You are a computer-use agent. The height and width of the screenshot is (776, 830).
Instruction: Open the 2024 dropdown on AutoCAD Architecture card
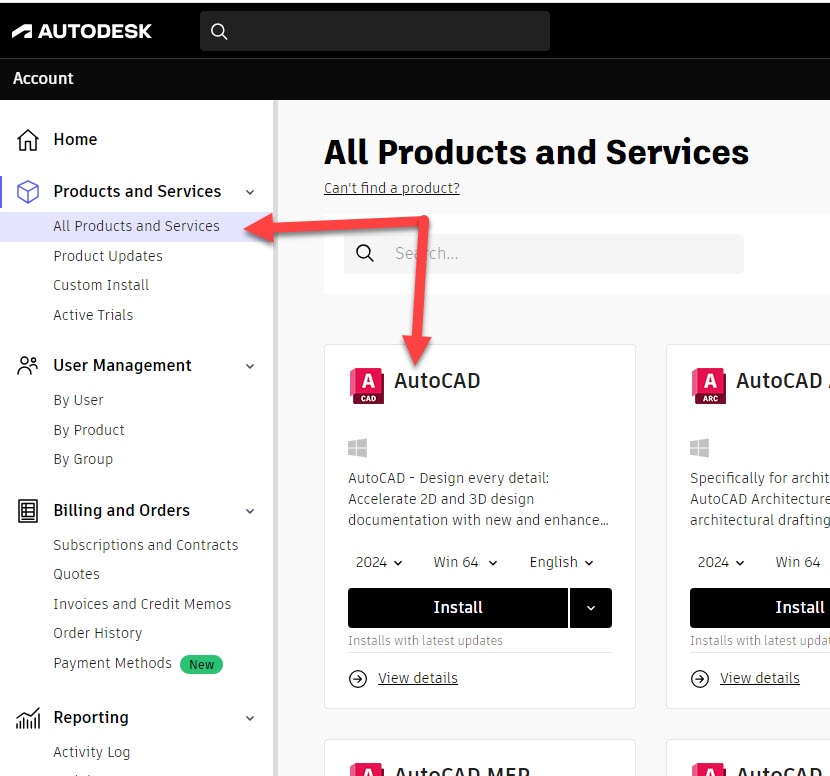[x=721, y=562]
